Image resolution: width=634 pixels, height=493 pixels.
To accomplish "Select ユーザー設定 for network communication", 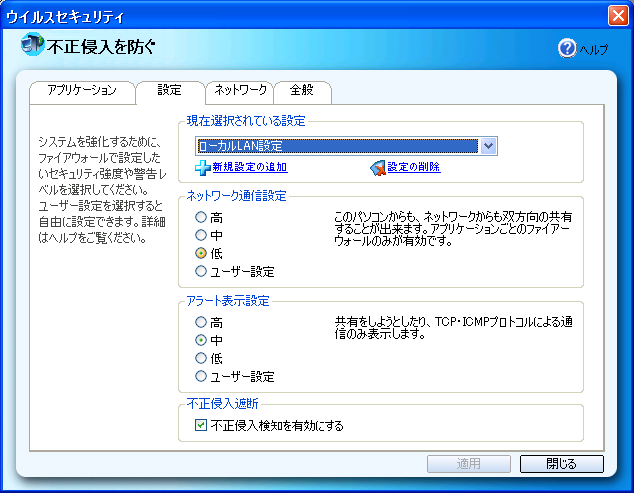I will [202, 271].
